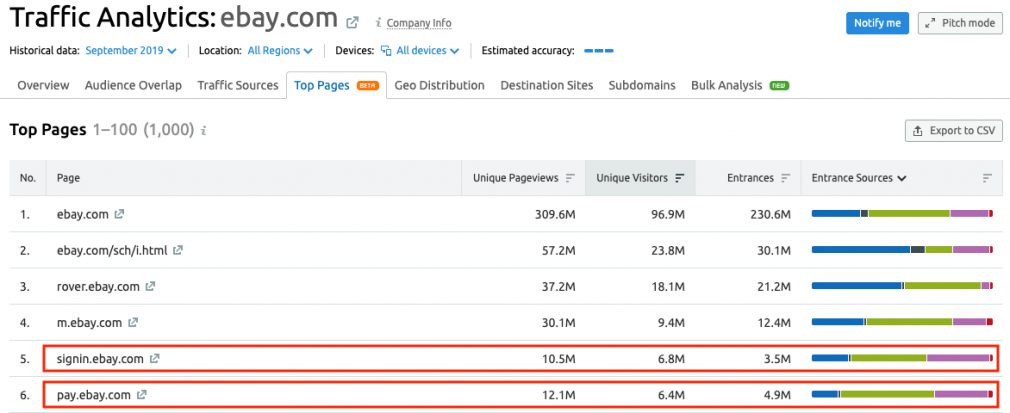This screenshot has height=413, width=1010.
Task: Click the pay.ebay.com page link
Action: (x=94, y=394)
